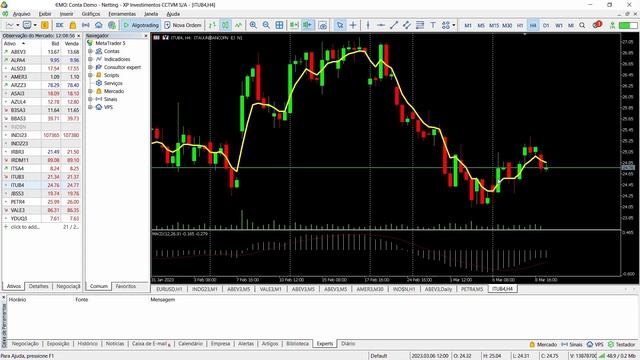The height and width of the screenshot is (360, 640).
Task: Switch to Favoritos tab in Navegador
Action: 126,286
